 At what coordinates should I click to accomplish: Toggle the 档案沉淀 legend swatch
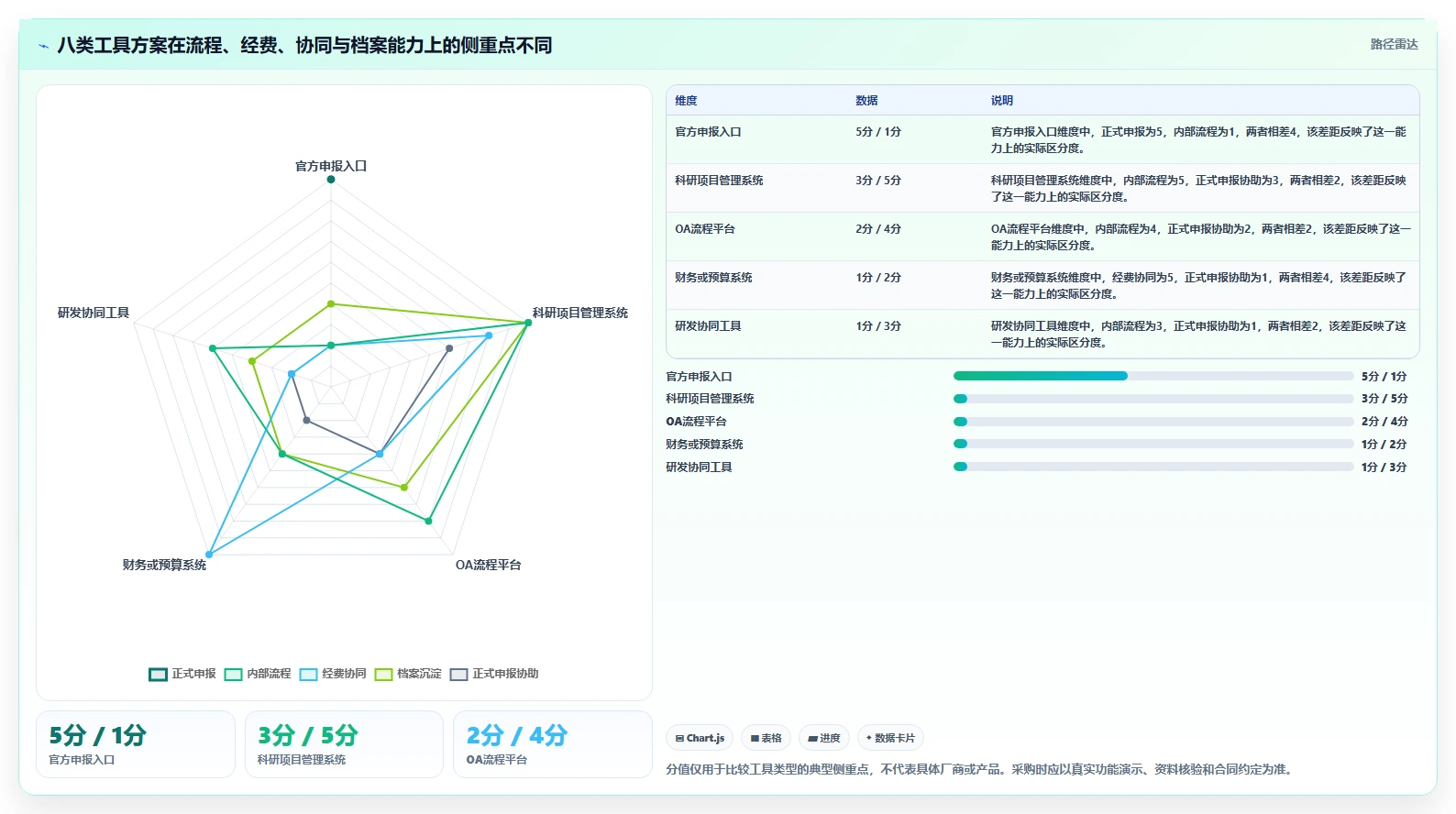pos(383,674)
